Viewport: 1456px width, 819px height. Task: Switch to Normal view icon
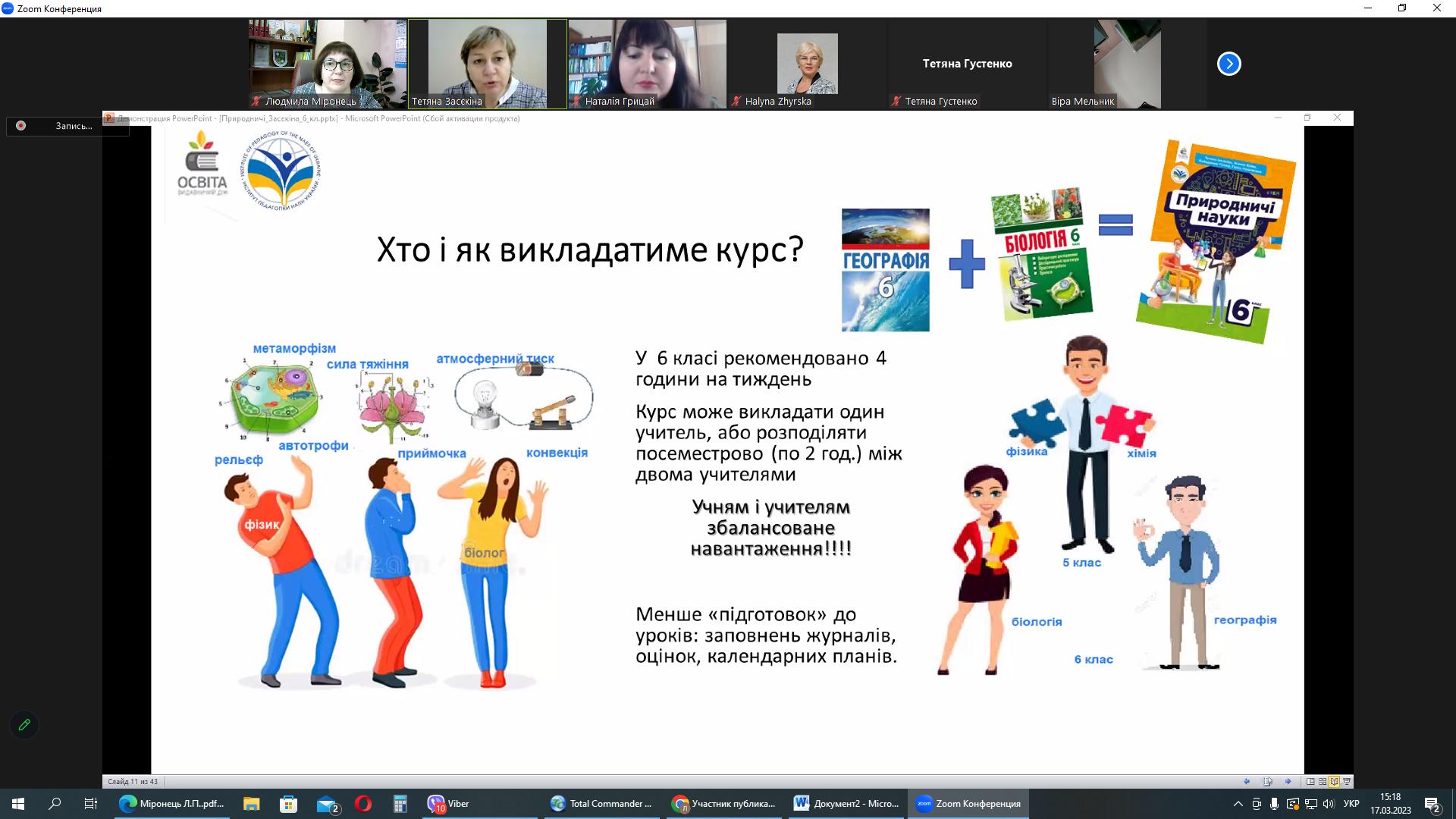click(1310, 781)
